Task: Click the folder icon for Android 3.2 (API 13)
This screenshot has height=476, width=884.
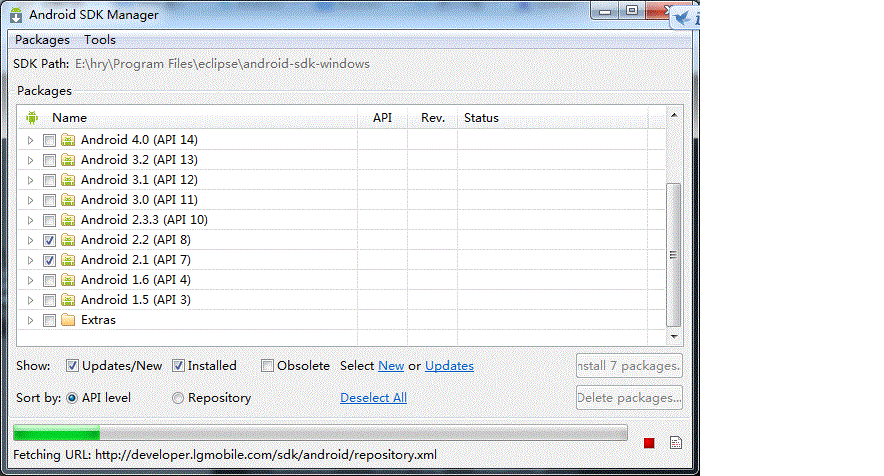Action: pos(68,160)
